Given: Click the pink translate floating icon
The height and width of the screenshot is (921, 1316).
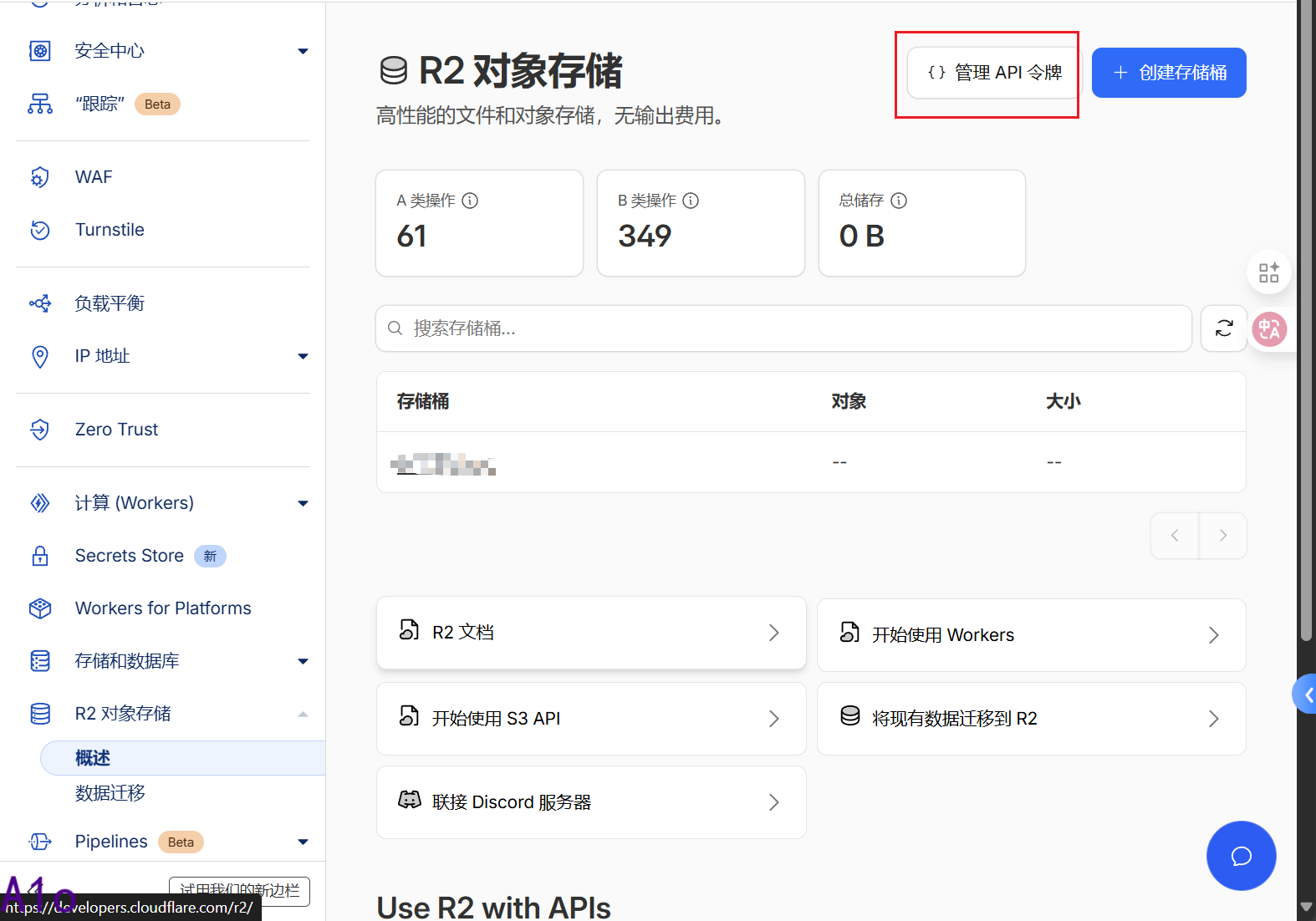Looking at the screenshot, I should (1269, 329).
